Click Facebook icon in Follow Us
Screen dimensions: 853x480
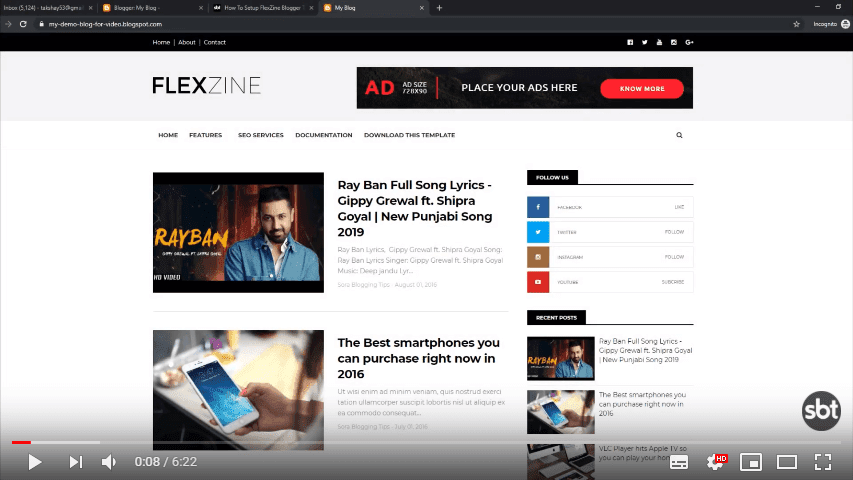tap(538, 207)
